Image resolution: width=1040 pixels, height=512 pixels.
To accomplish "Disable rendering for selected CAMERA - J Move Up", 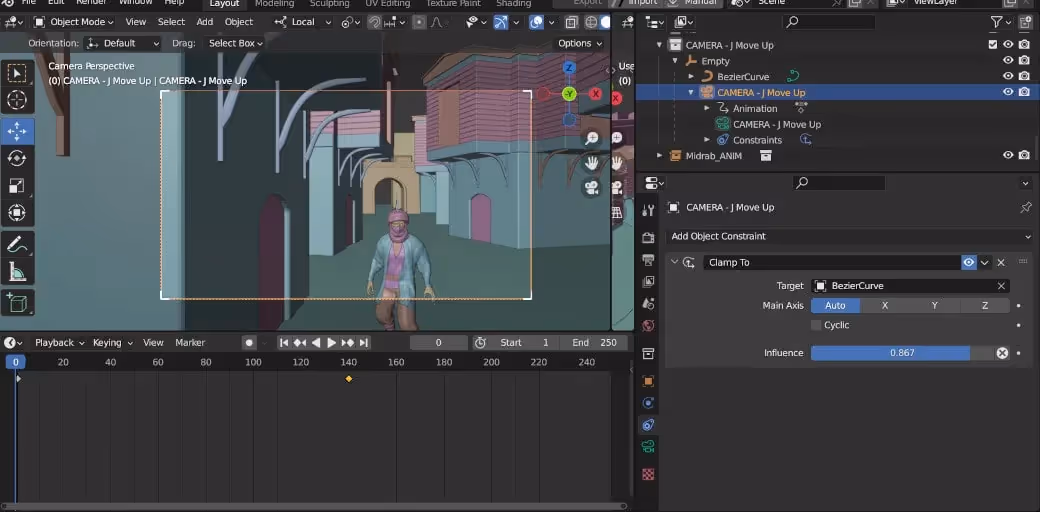I will (x=1024, y=92).
